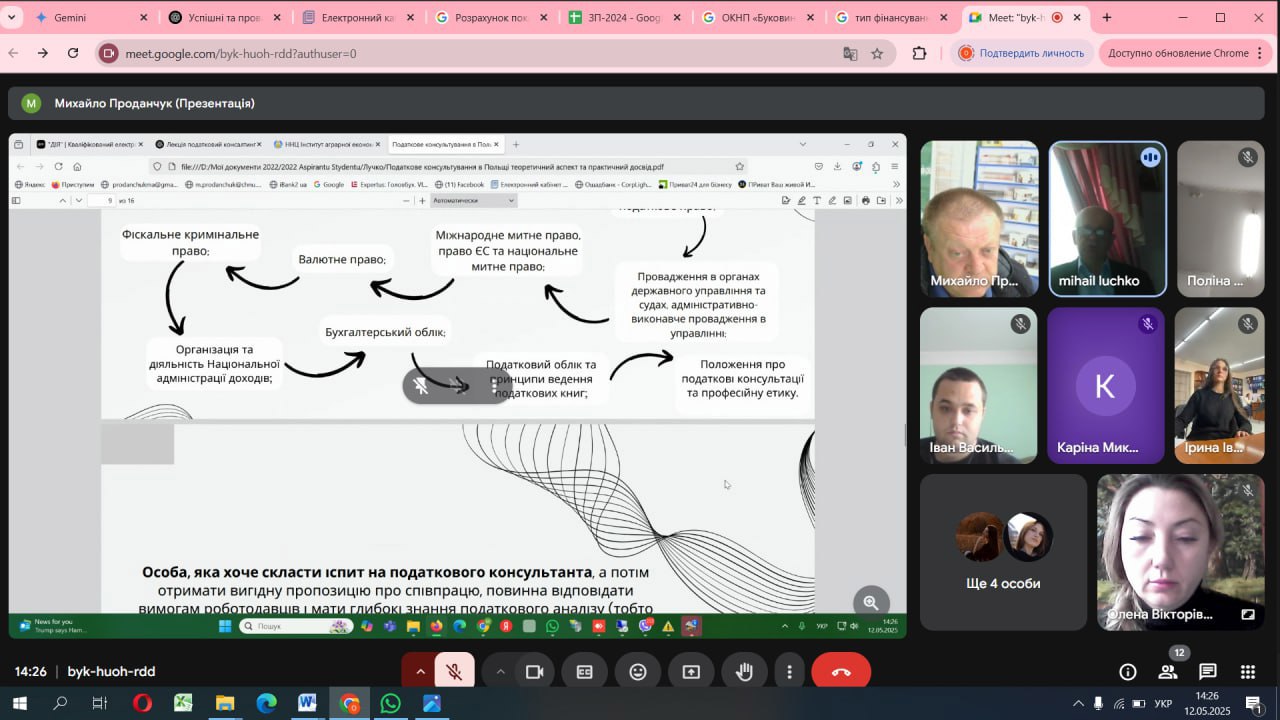Click the Поліна participant tile
Image resolution: width=1280 pixels, height=720 pixels.
1222,219
